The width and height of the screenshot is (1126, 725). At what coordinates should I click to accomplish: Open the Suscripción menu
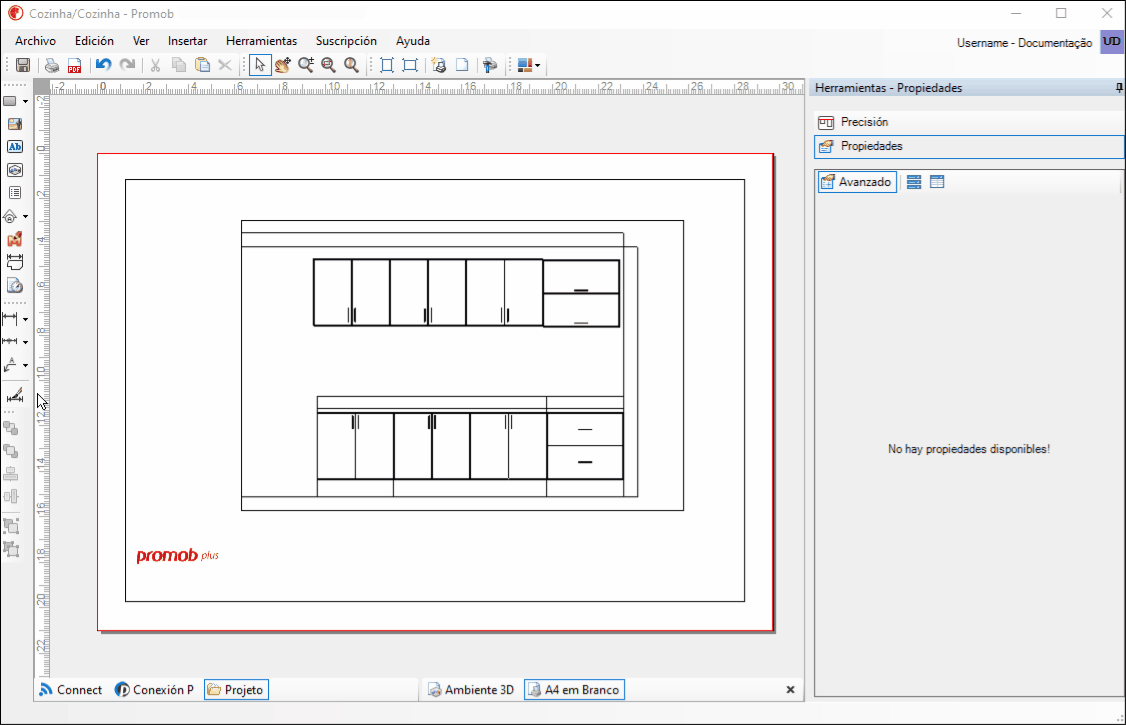coord(346,41)
